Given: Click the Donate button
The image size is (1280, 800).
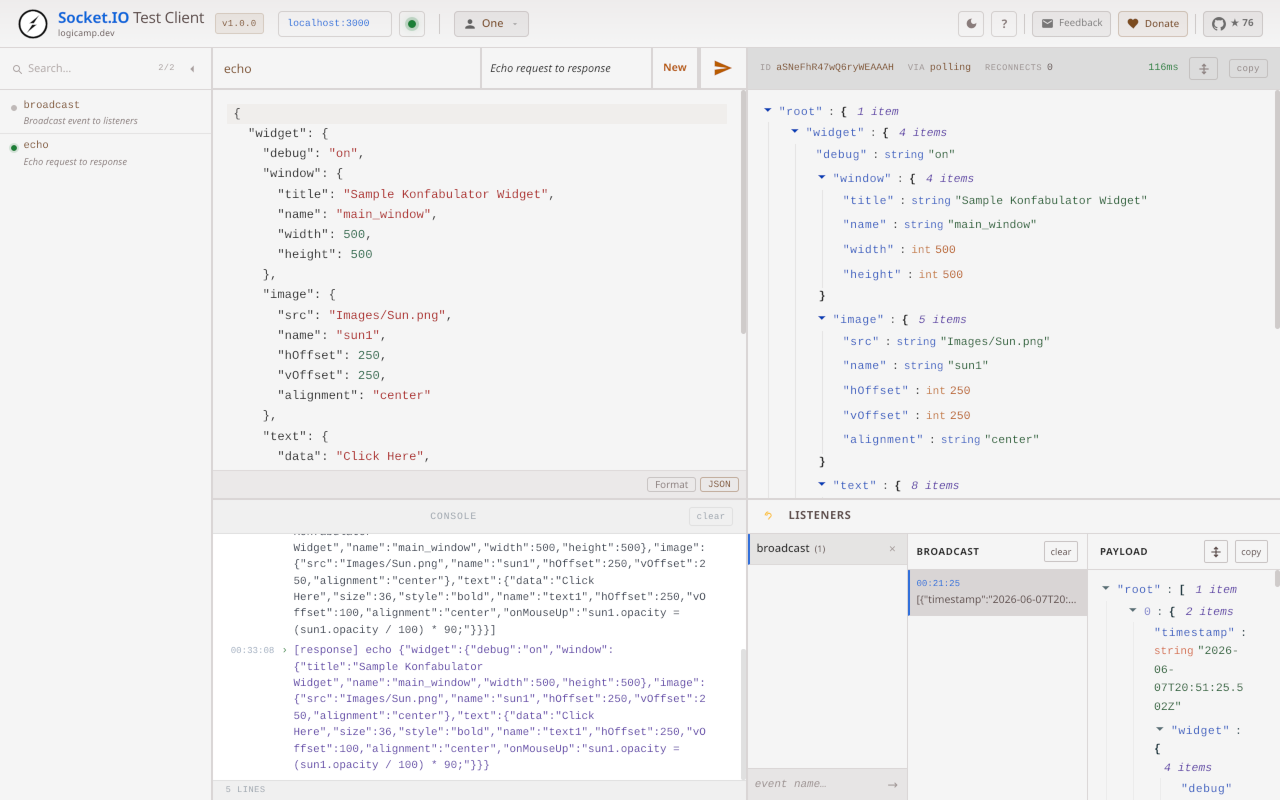Looking at the screenshot, I should 1152,24.
